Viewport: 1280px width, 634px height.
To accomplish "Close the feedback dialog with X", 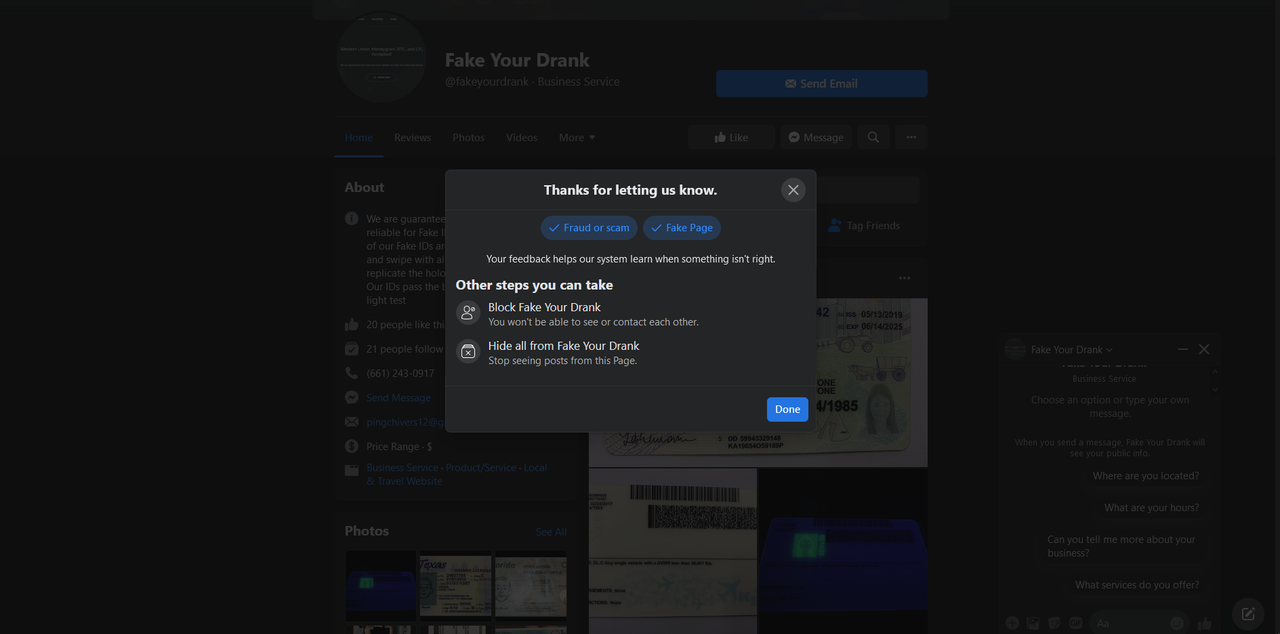I will coord(793,190).
